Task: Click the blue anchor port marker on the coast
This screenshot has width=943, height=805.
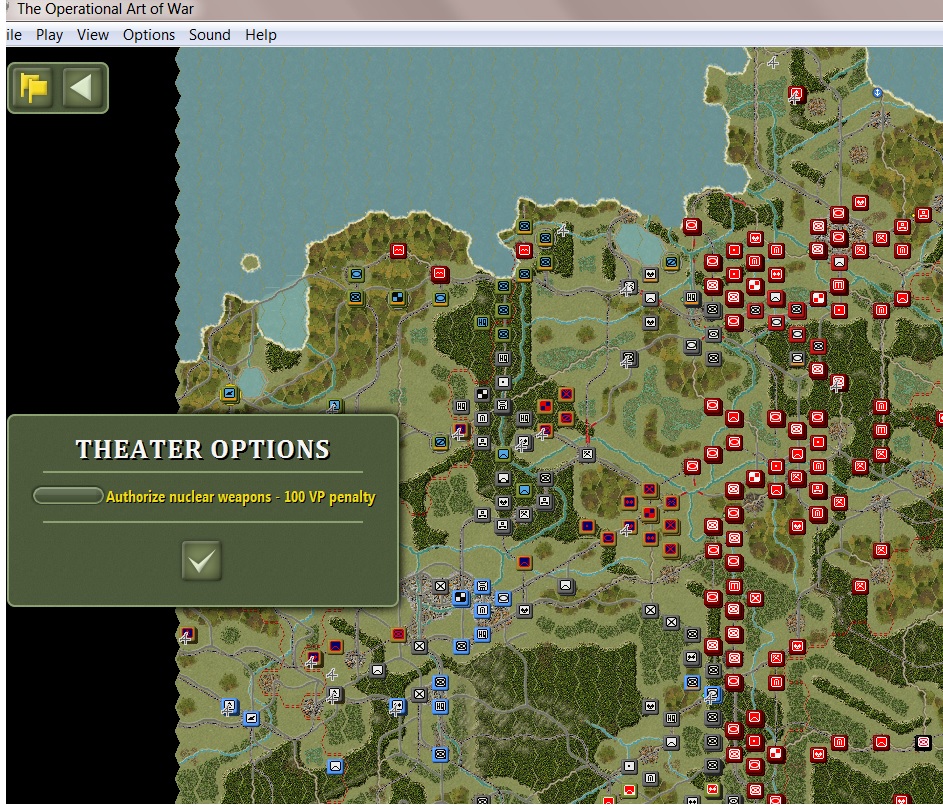Action: (877, 93)
